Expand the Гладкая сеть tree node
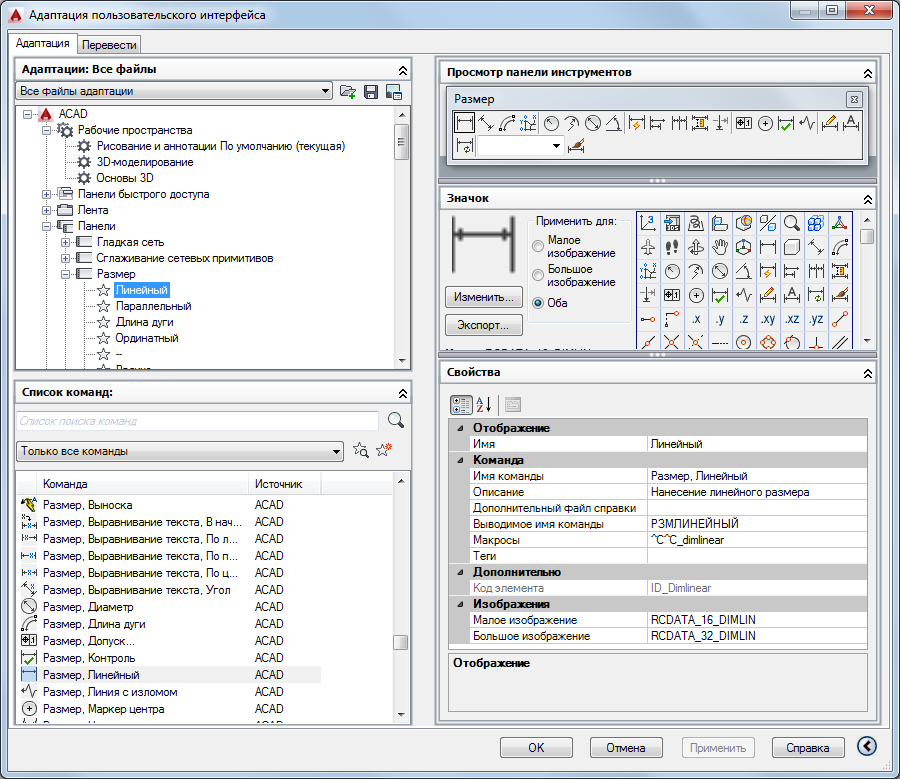 tap(65, 242)
